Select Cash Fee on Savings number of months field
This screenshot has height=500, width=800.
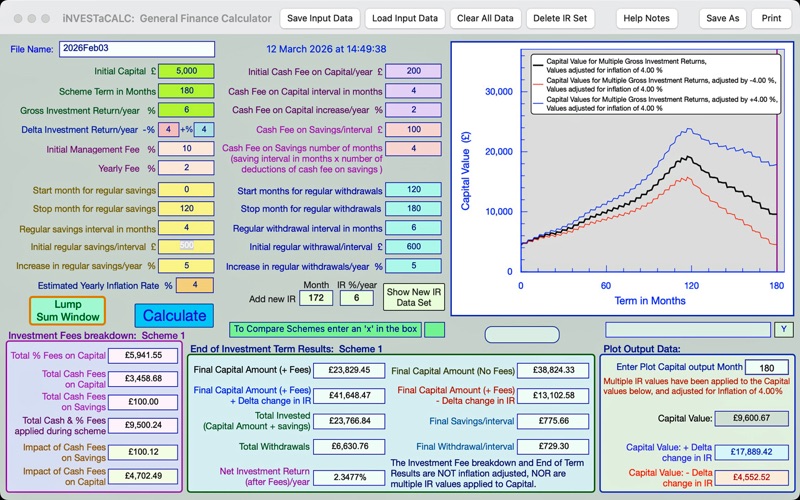pos(413,148)
